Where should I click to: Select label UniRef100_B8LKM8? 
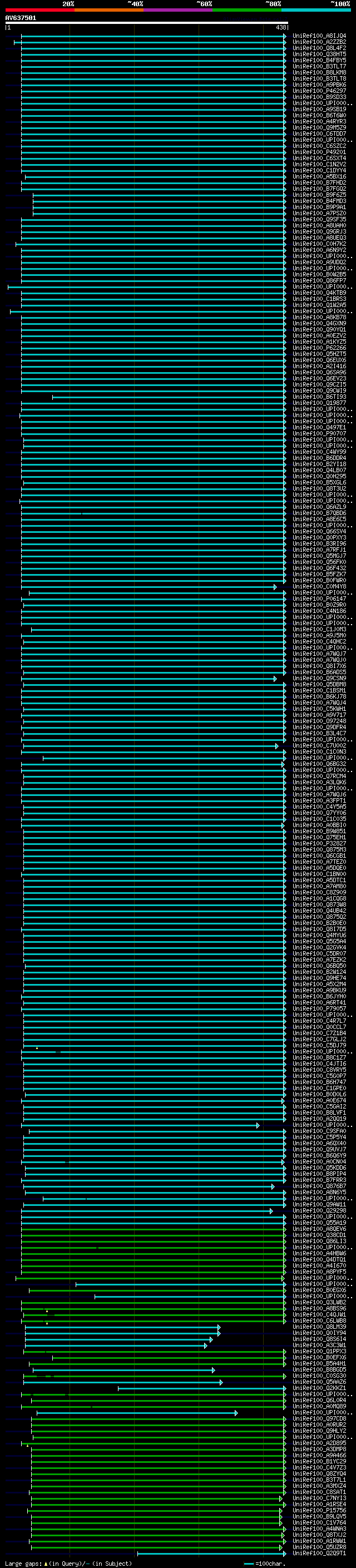319,72
